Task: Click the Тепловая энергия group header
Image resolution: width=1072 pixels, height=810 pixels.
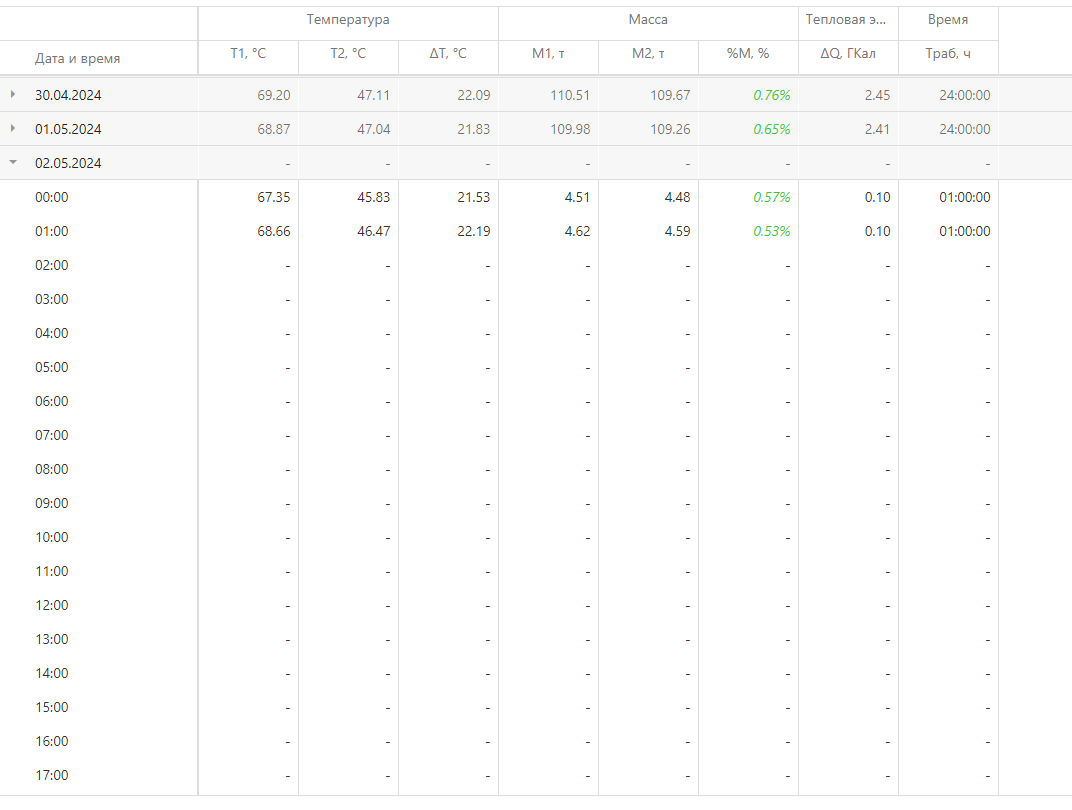Action: pyautogui.click(x=848, y=20)
